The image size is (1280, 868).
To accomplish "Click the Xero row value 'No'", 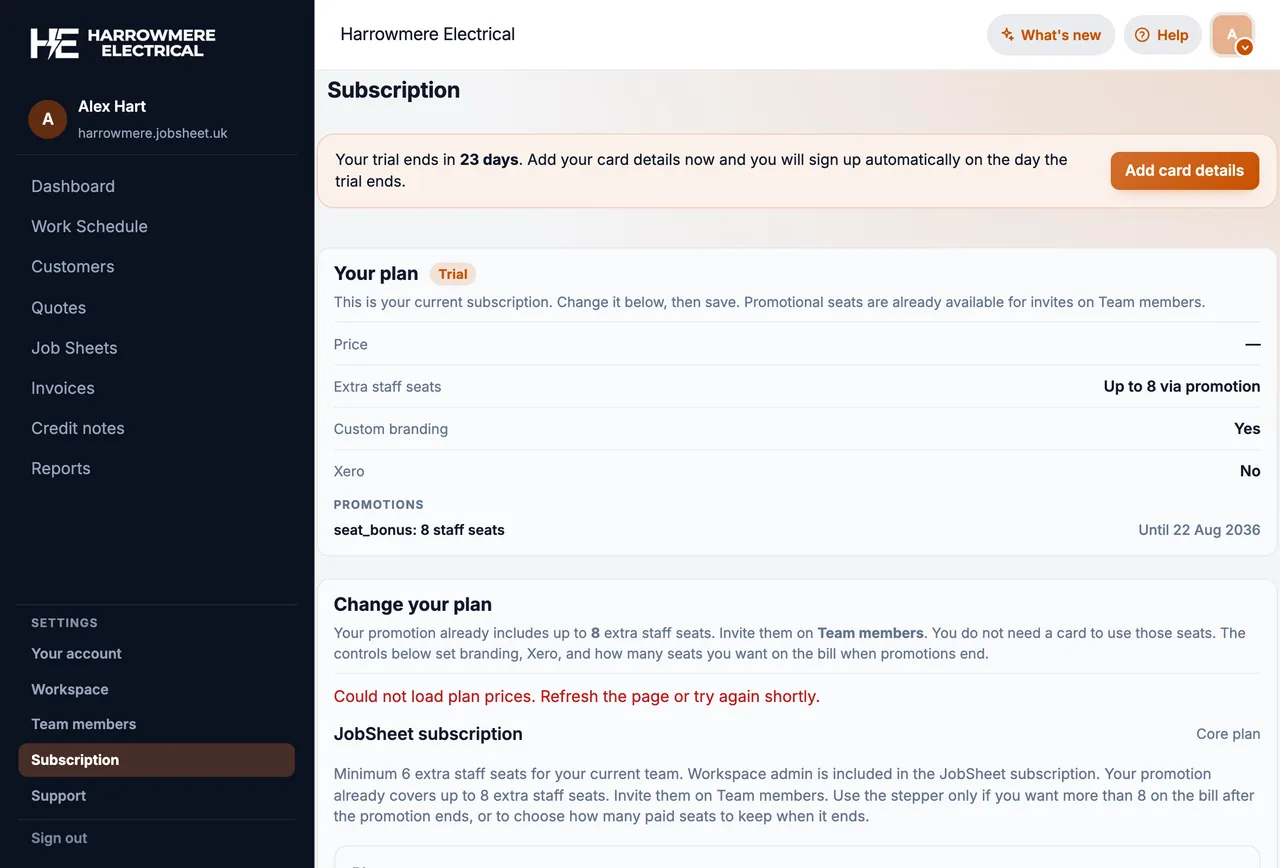I will point(1250,471).
